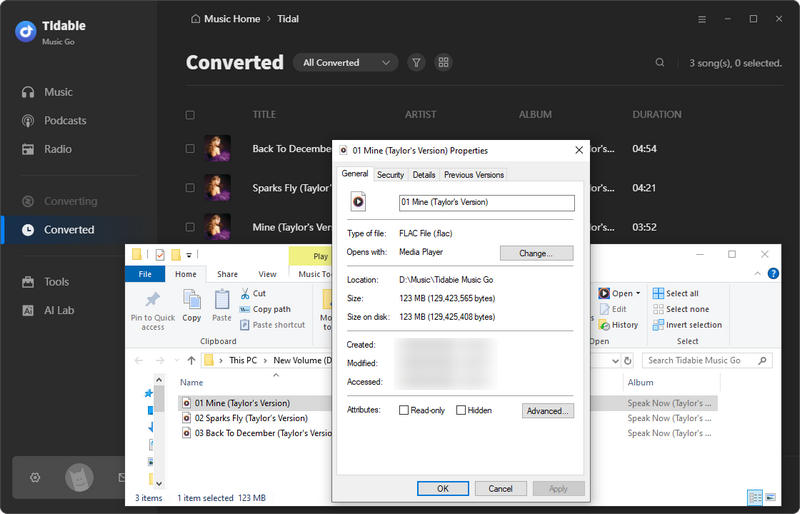
Task: Enable Hidden attribute checkbox
Action: point(461,410)
